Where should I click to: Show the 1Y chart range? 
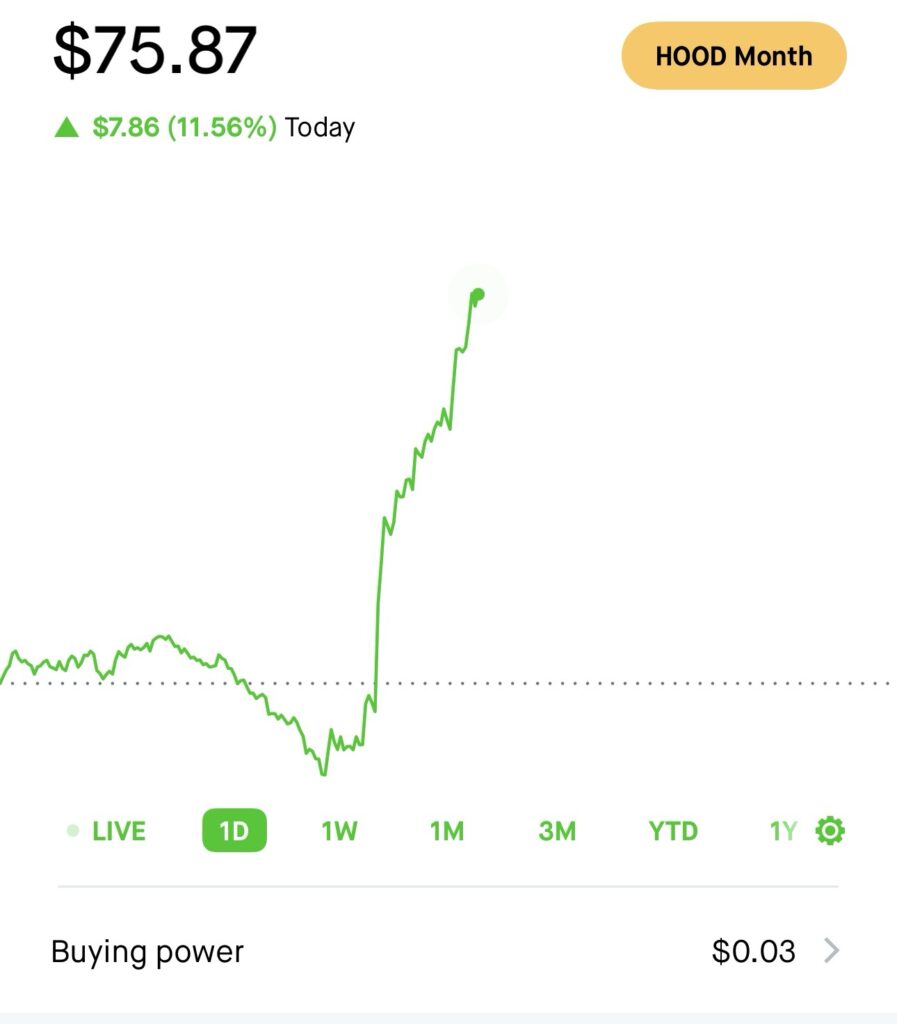(783, 831)
